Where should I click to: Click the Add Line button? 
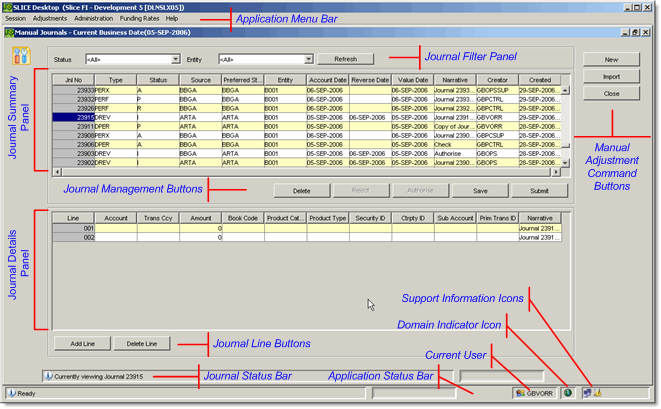(82, 344)
